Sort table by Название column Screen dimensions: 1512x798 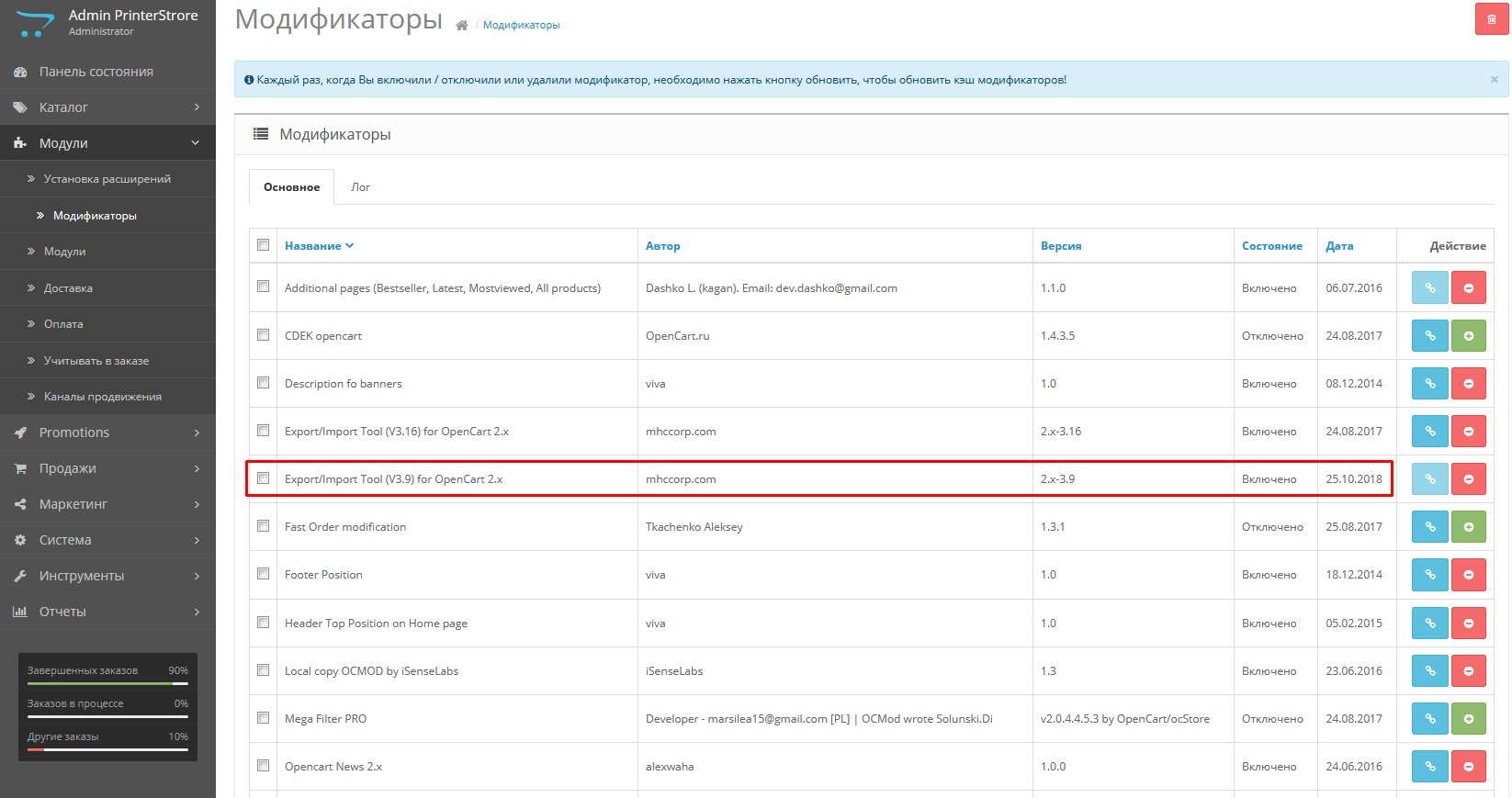coord(319,246)
